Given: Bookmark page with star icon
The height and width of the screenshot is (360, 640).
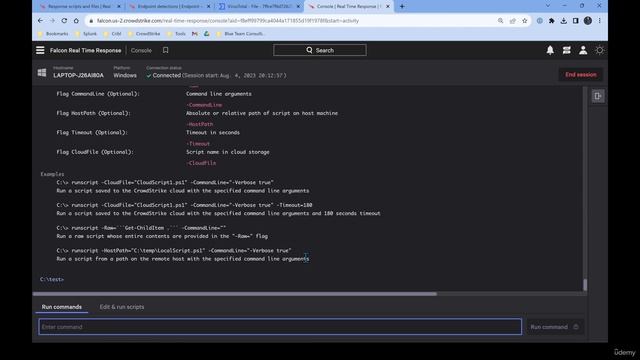Looking at the screenshot, I should coord(524,20).
